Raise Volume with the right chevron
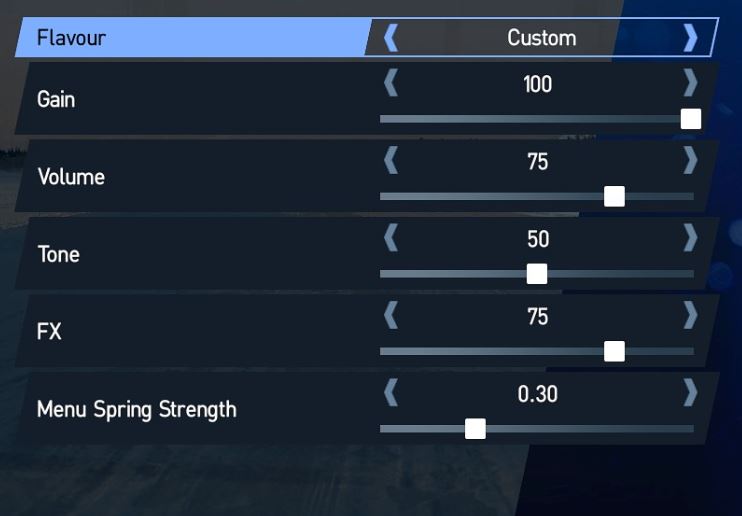The width and height of the screenshot is (742, 516). (690, 160)
